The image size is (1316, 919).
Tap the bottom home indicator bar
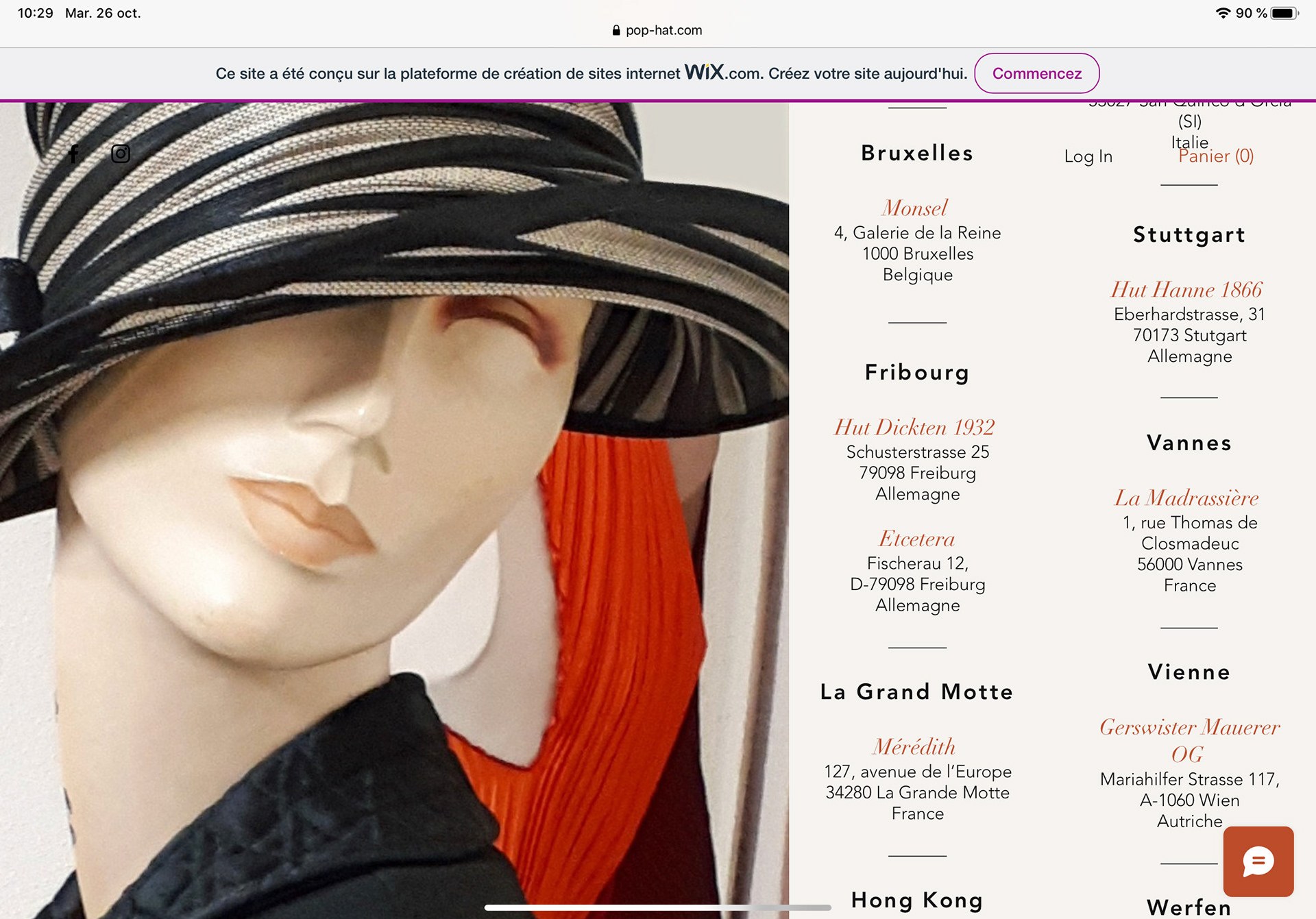[x=657, y=907]
